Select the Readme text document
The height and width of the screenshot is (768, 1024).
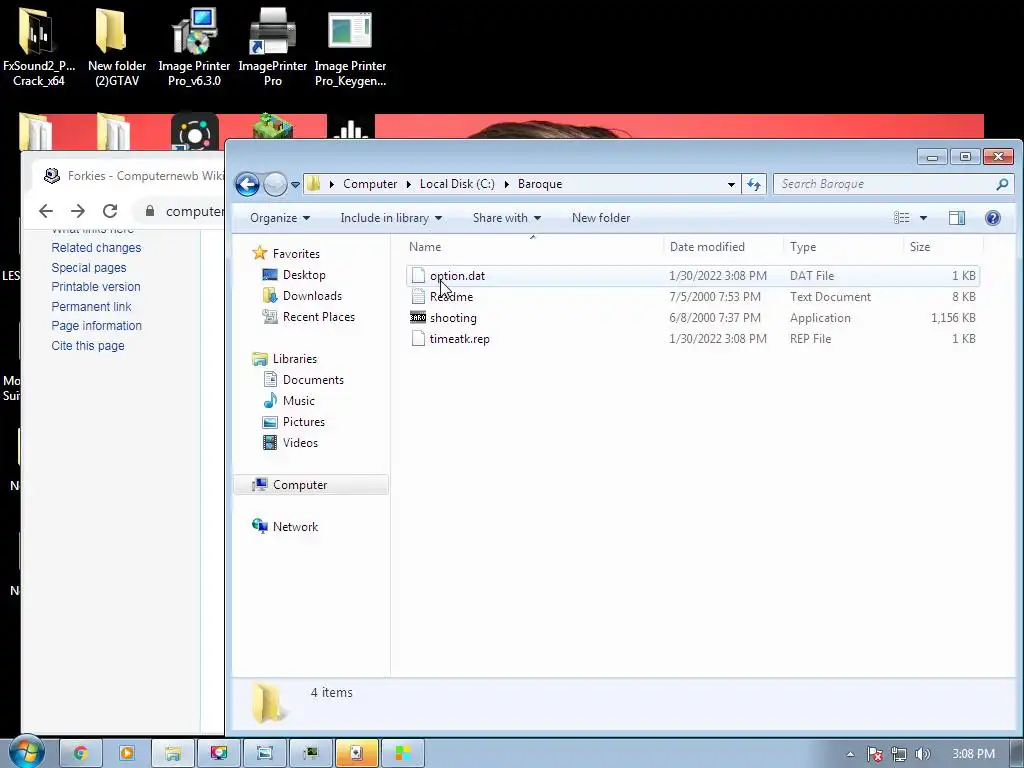coord(692,296)
